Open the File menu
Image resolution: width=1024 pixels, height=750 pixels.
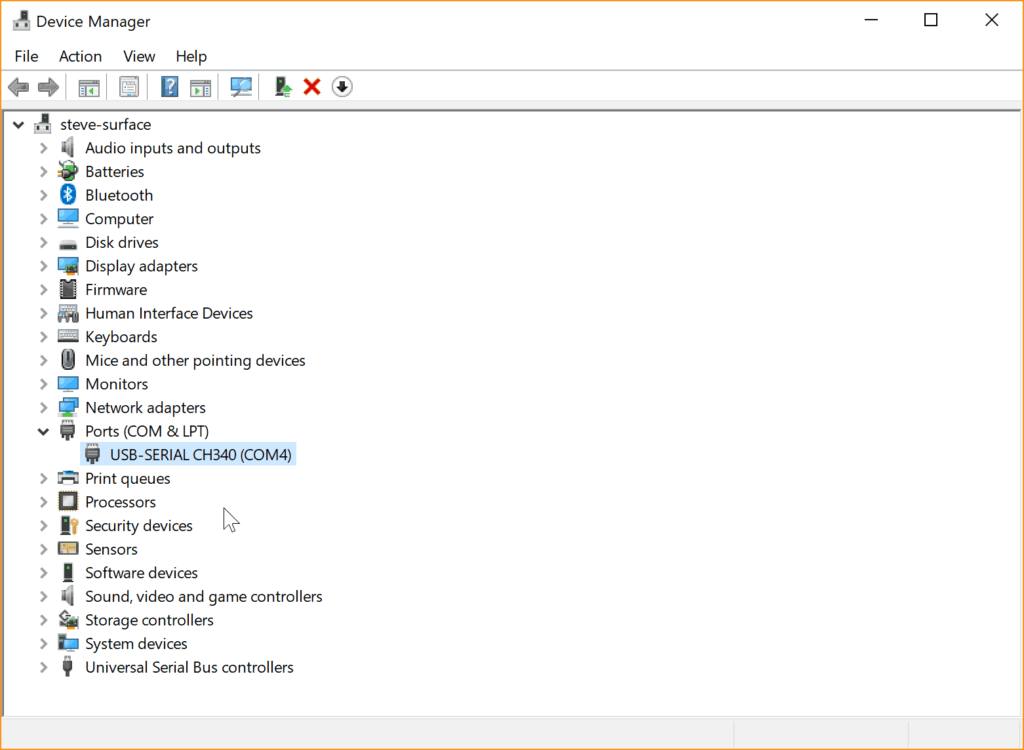click(26, 56)
